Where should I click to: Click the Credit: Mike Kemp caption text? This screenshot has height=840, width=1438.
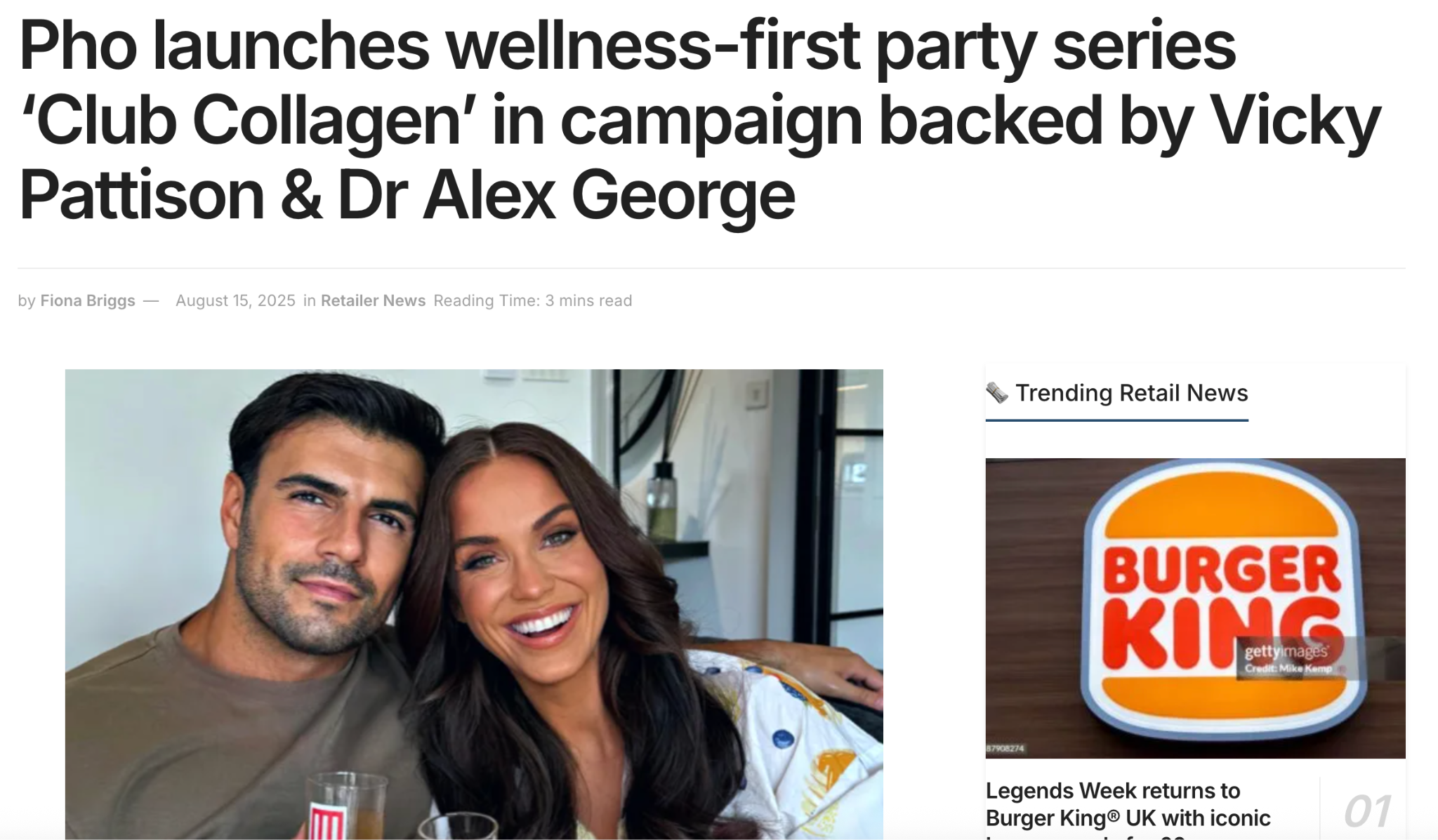click(x=1288, y=668)
